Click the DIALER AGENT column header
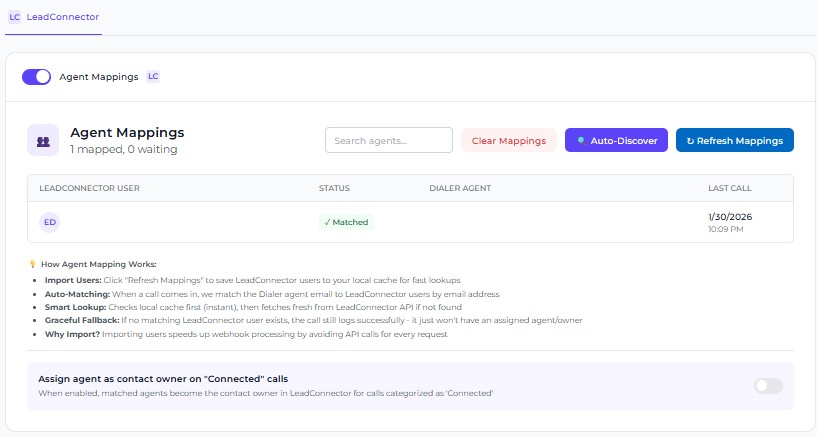817x437 pixels. [x=460, y=189]
